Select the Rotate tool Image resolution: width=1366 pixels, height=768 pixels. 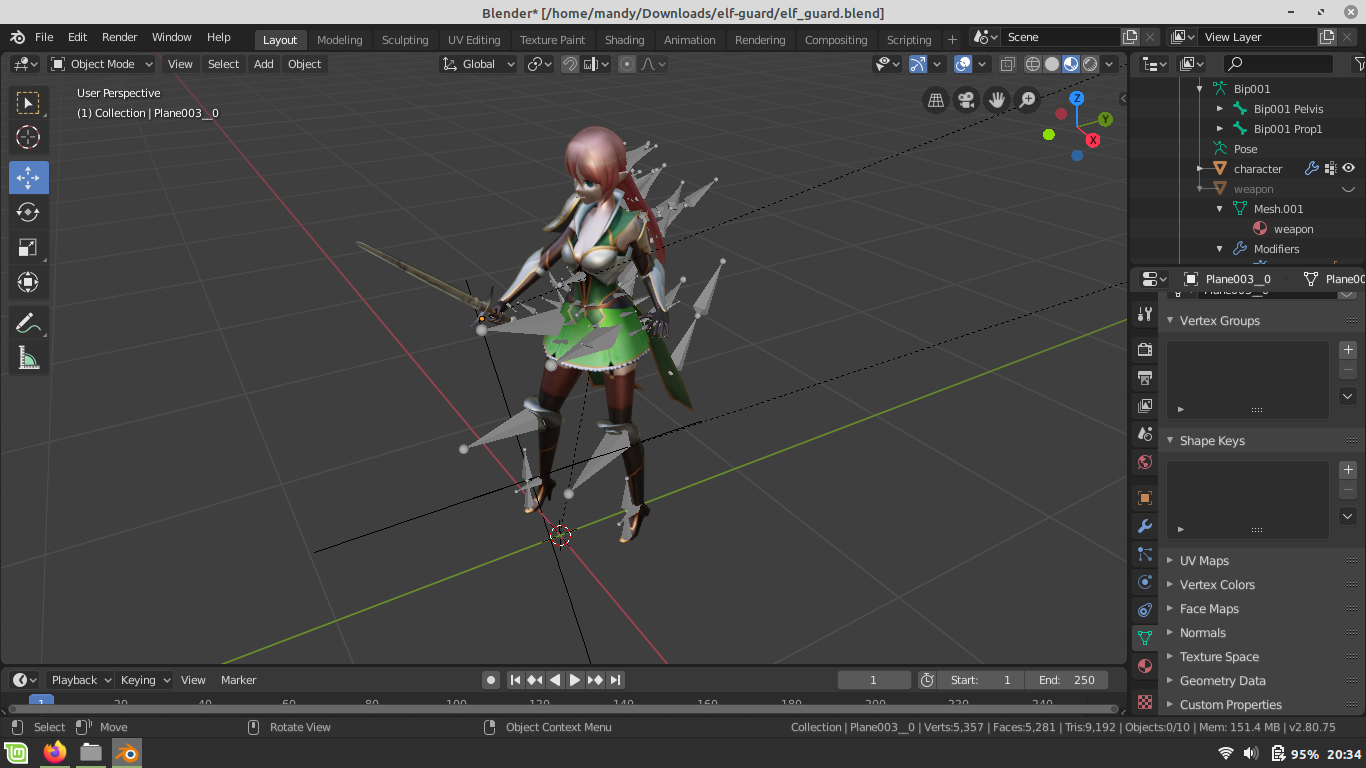pos(28,212)
